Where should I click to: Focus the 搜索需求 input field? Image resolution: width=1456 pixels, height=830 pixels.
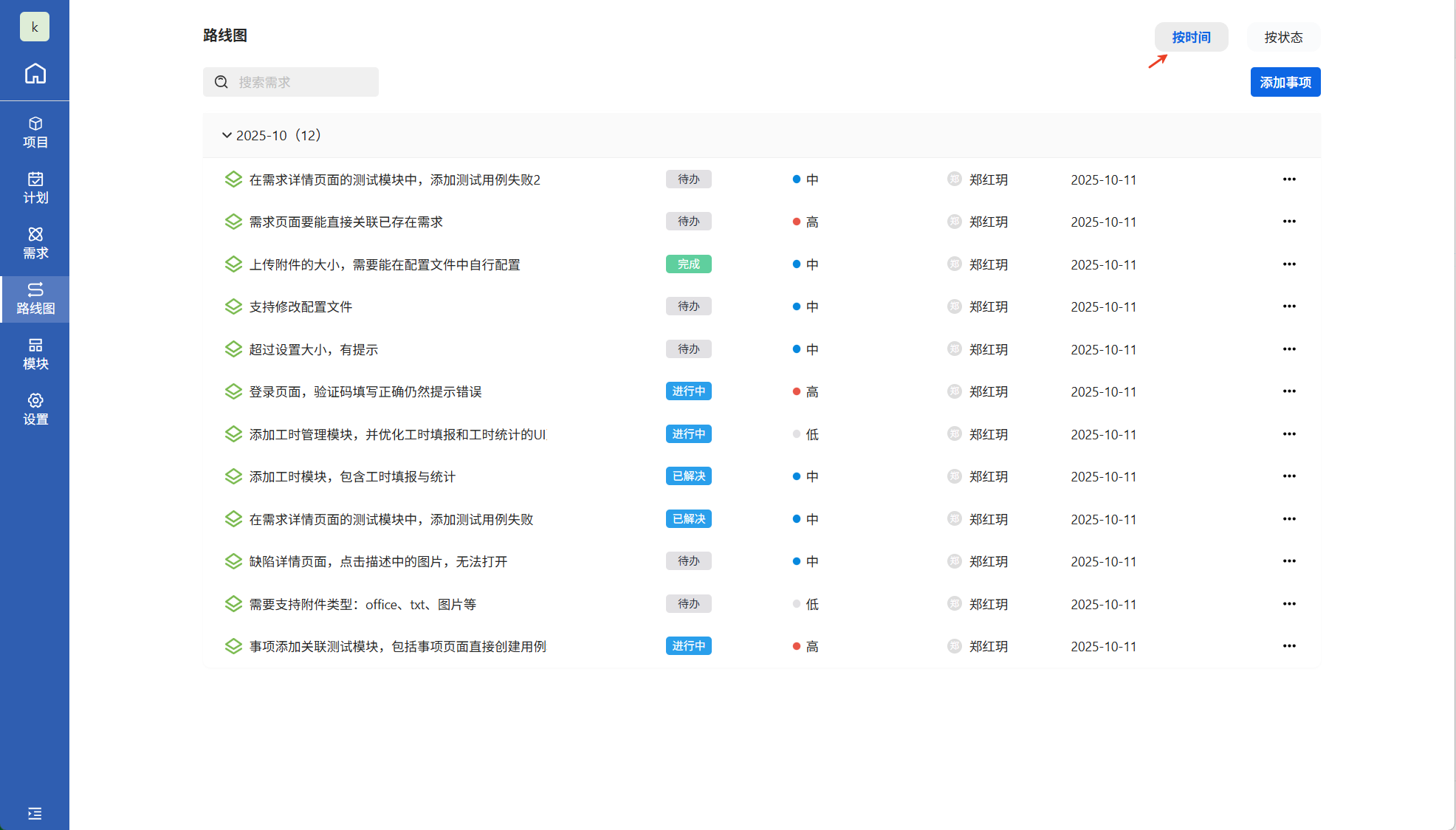[x=303, y=82]
